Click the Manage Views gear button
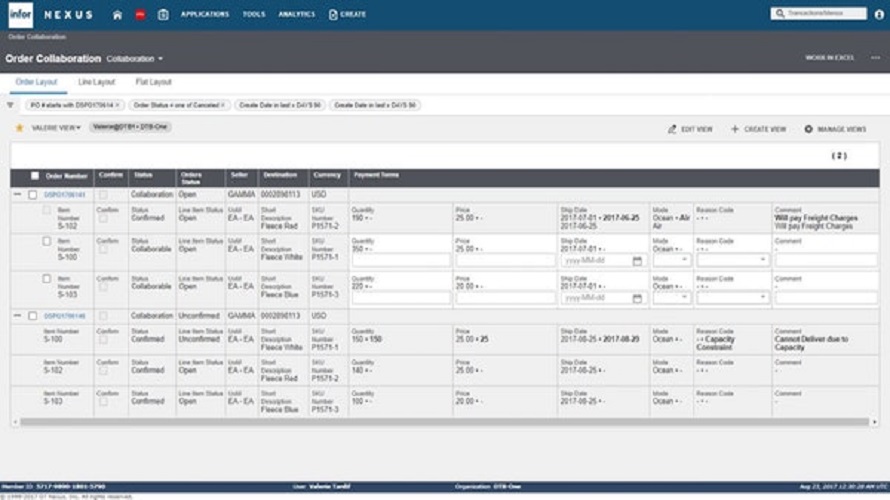This screenshot has width=890, height=500. point(835,129)
